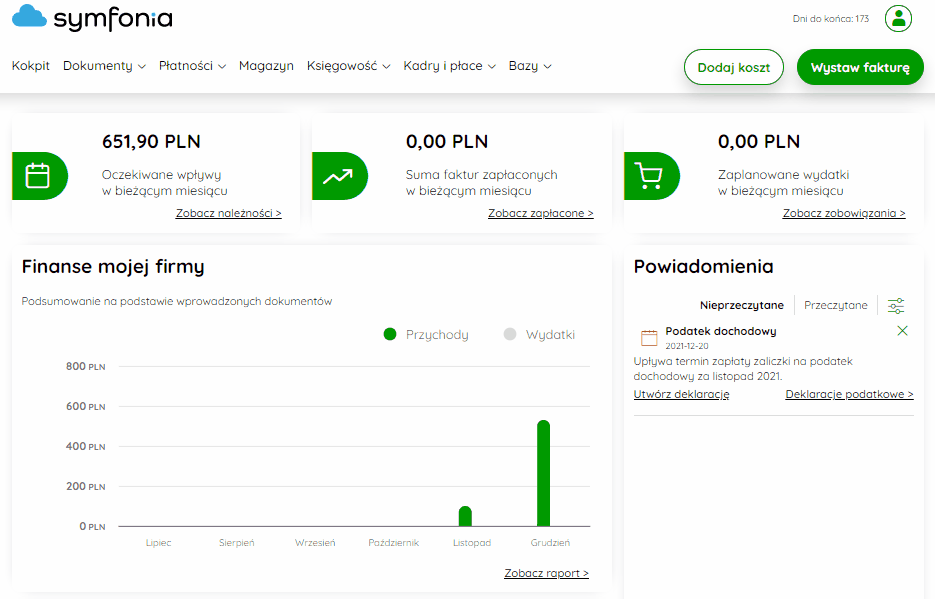The width and height of the screenshot is (935, 599).
Task: Click the shopping cart icon on planned expenses card
Action: coord(651,176)
